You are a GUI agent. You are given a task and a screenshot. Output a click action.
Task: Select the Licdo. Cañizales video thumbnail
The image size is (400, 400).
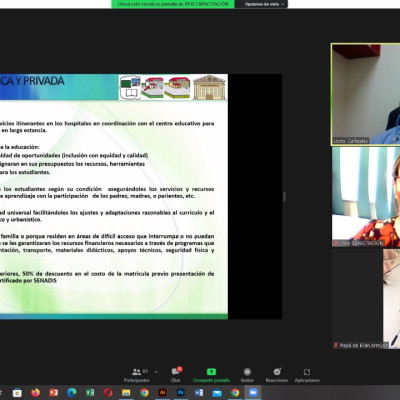366,94
